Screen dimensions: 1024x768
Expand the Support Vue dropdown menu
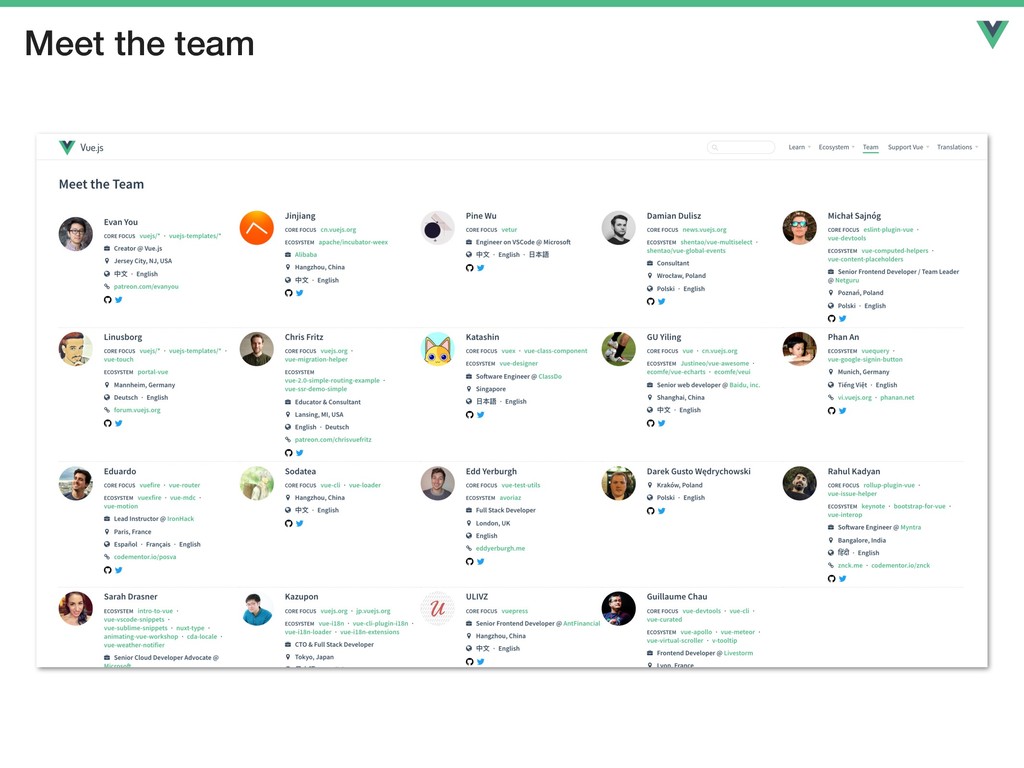pyautogui.click(x=908, y=148)
